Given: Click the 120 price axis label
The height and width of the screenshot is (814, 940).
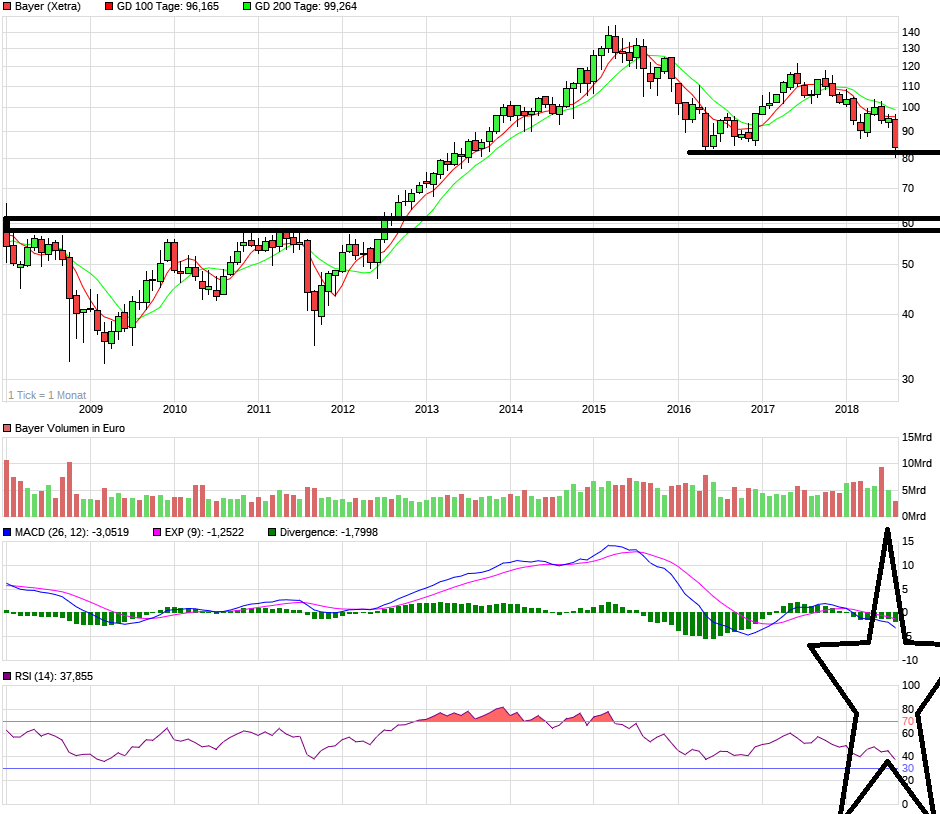Looking at the screenshot, I should pyautogui.click(x=911, y=67).
